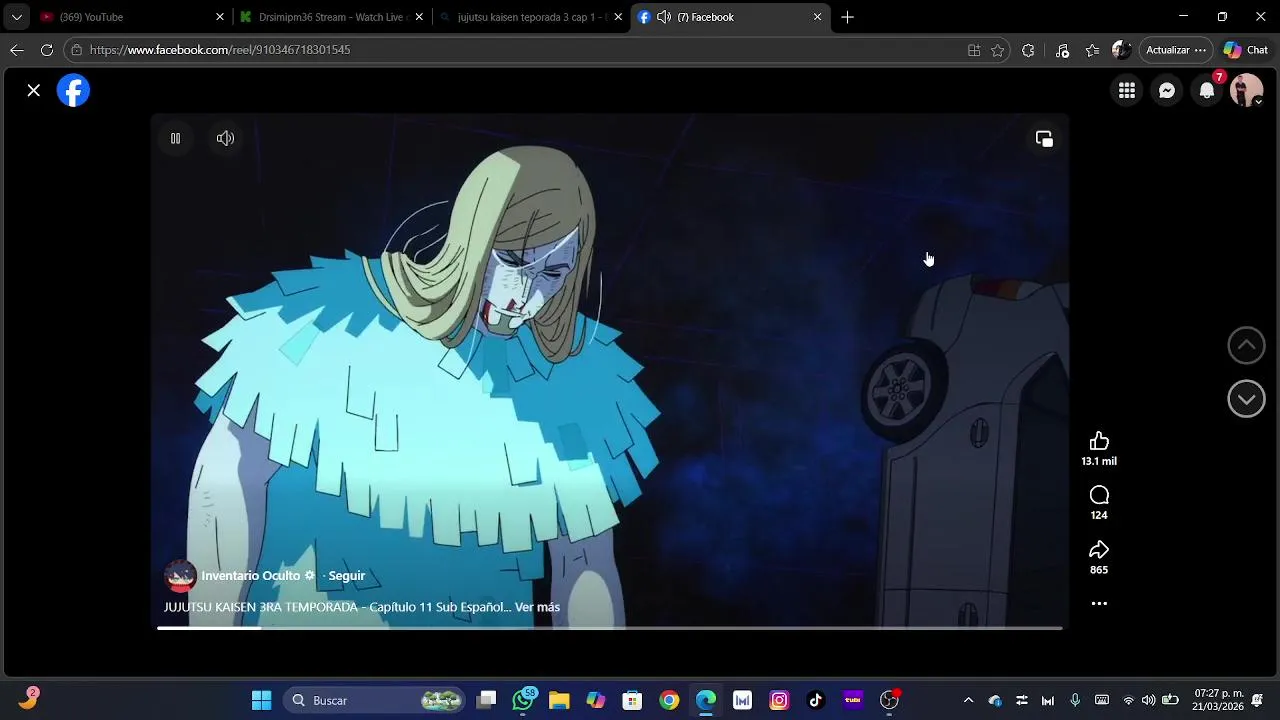
Task: Click the Actualizar update button
Action: pos(1176,50)
